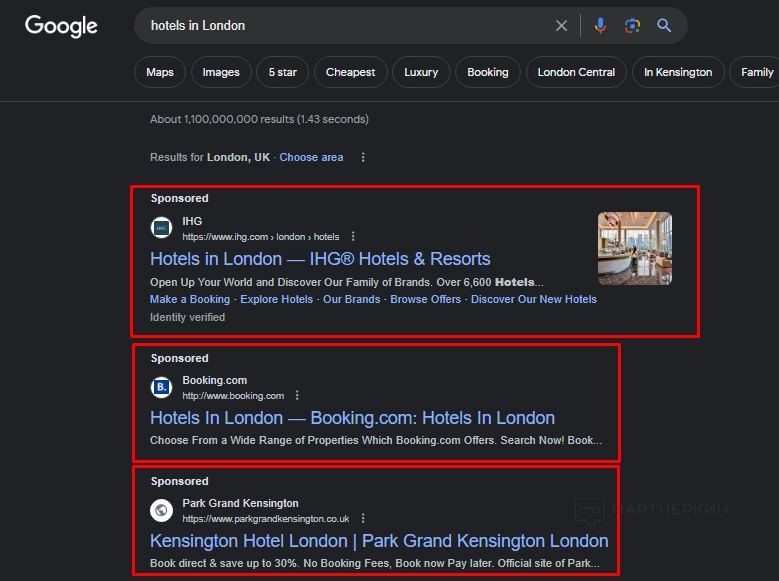
Task: Click the Booking.com advertiser name
Action: [x=215, y=380]
